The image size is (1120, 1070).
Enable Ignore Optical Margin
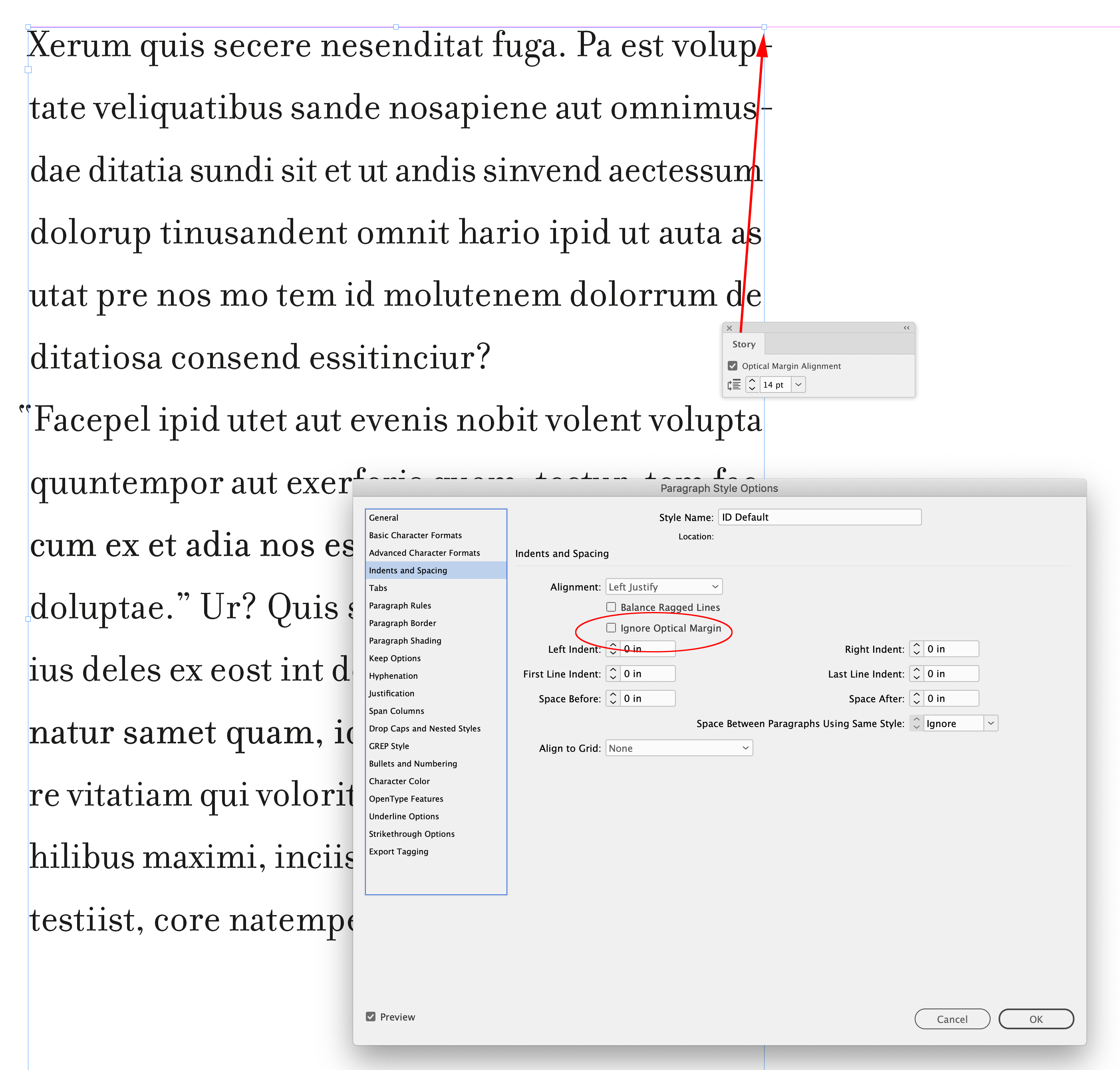click(x=611, y=627)
